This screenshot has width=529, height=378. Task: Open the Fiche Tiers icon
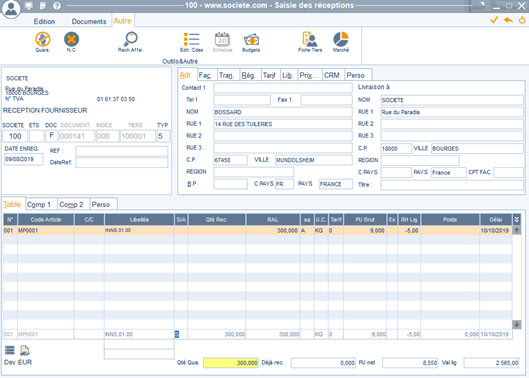(x=310, y=39)
